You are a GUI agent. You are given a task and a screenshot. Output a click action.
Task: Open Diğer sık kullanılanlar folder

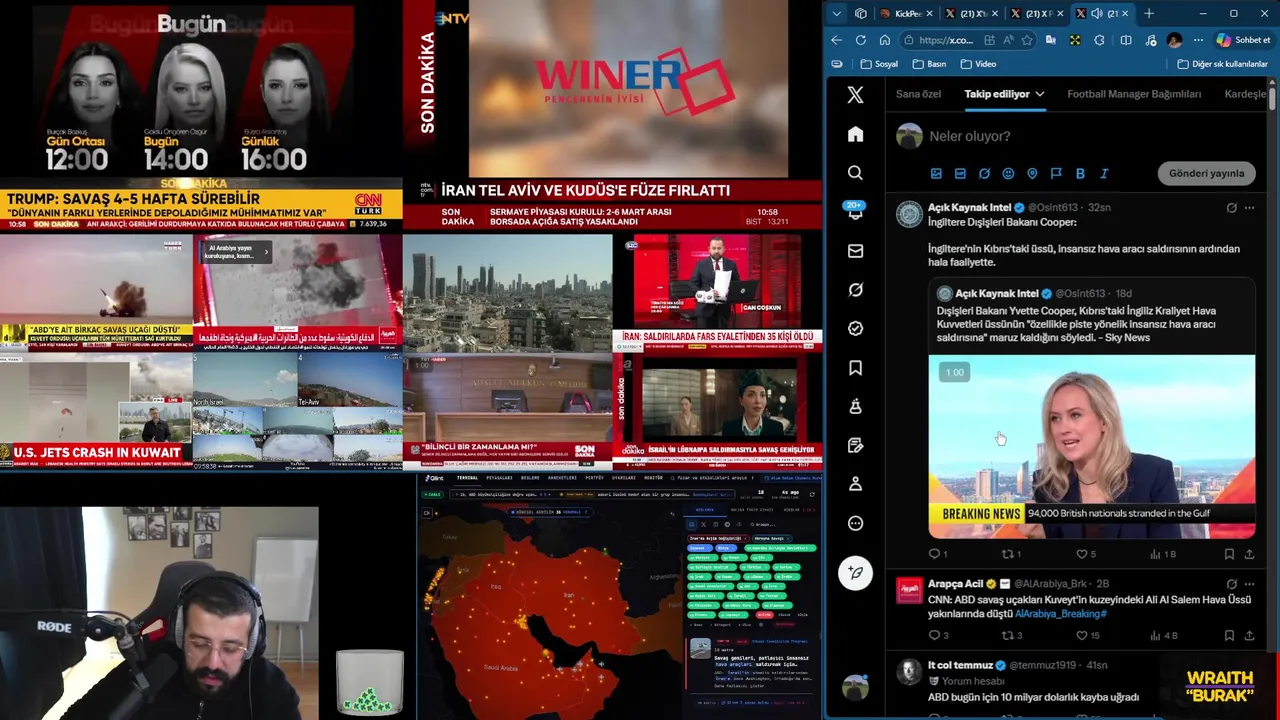(1222, 64)
